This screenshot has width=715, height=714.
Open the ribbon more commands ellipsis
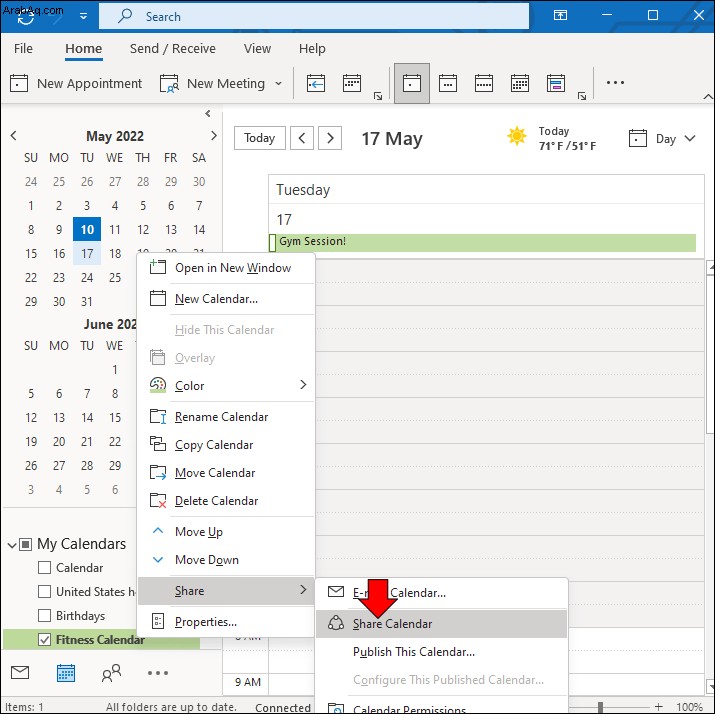[x=615, y=83]
